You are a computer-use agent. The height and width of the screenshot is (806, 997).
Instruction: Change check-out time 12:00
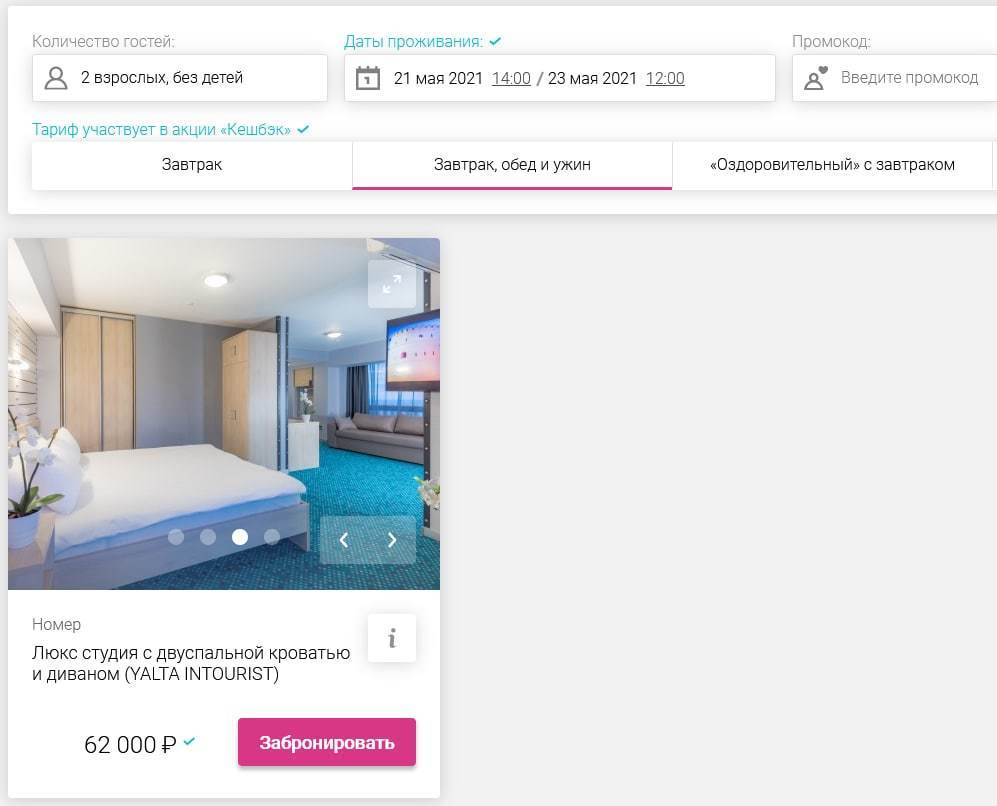[x=665, y=78]
